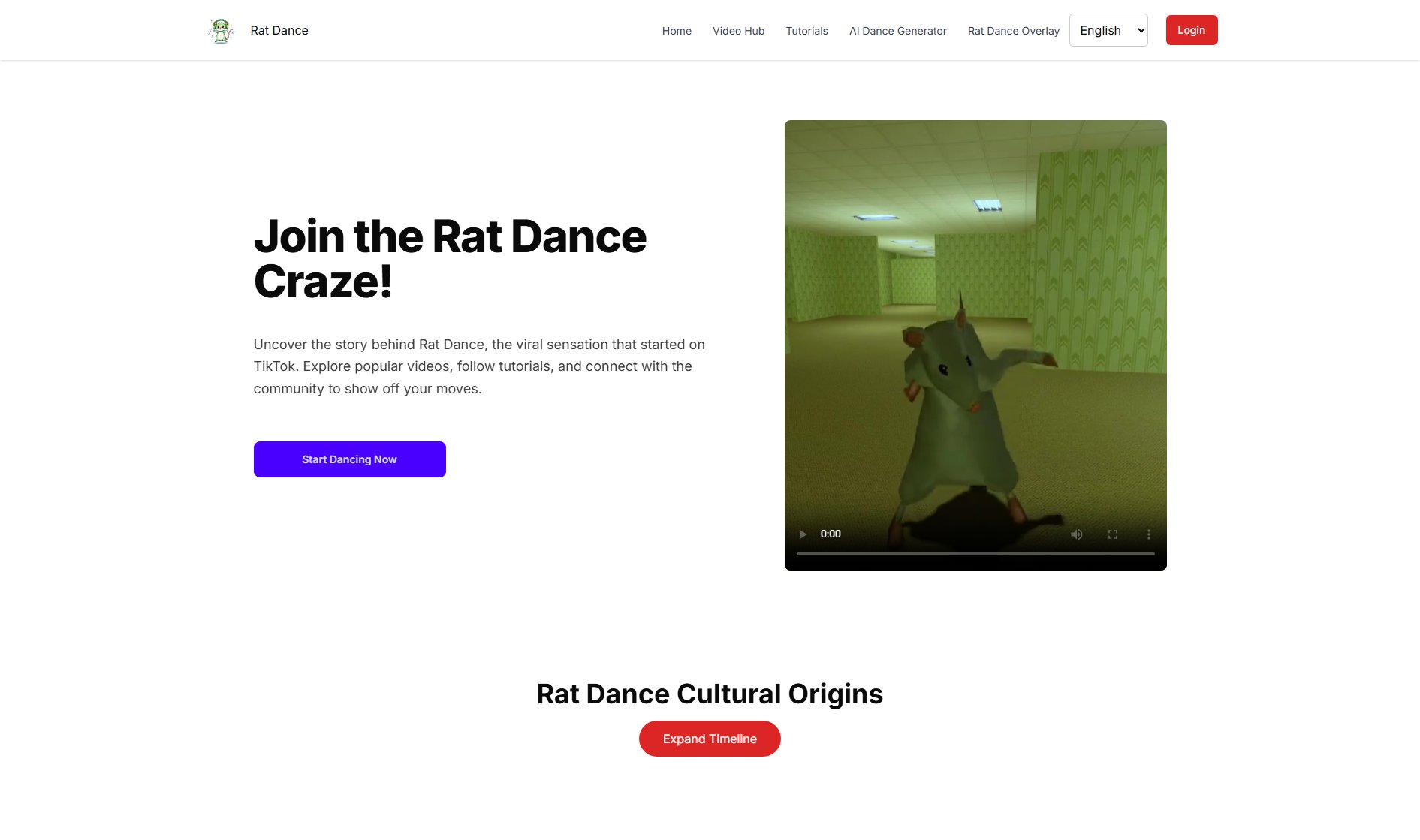
Task: Visit the Rat Dance Overlay page
Action: coord(1013,31)
